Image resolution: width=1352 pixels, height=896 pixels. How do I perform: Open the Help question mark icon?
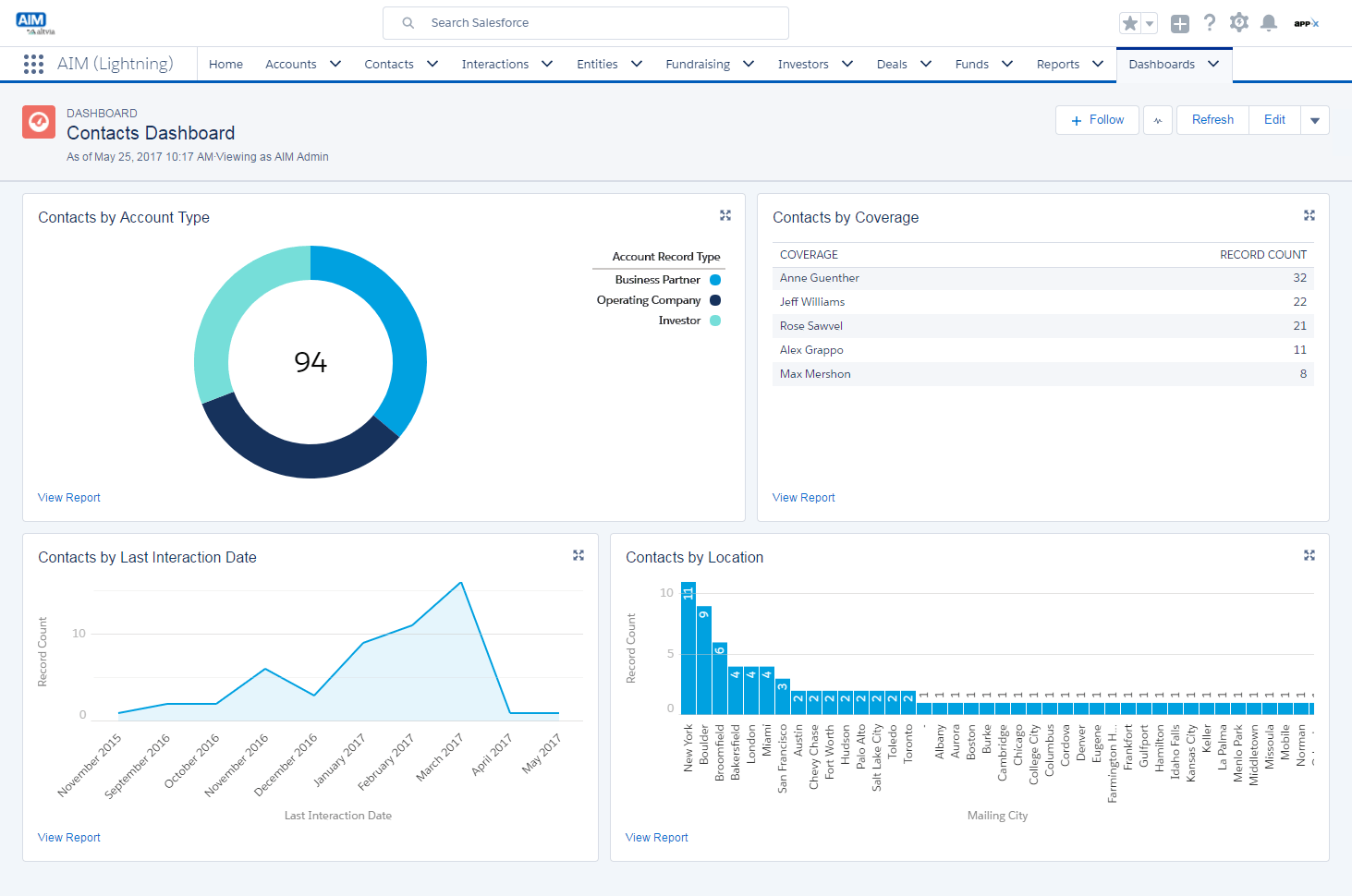pyautogui.click(x=1210, y=23)
